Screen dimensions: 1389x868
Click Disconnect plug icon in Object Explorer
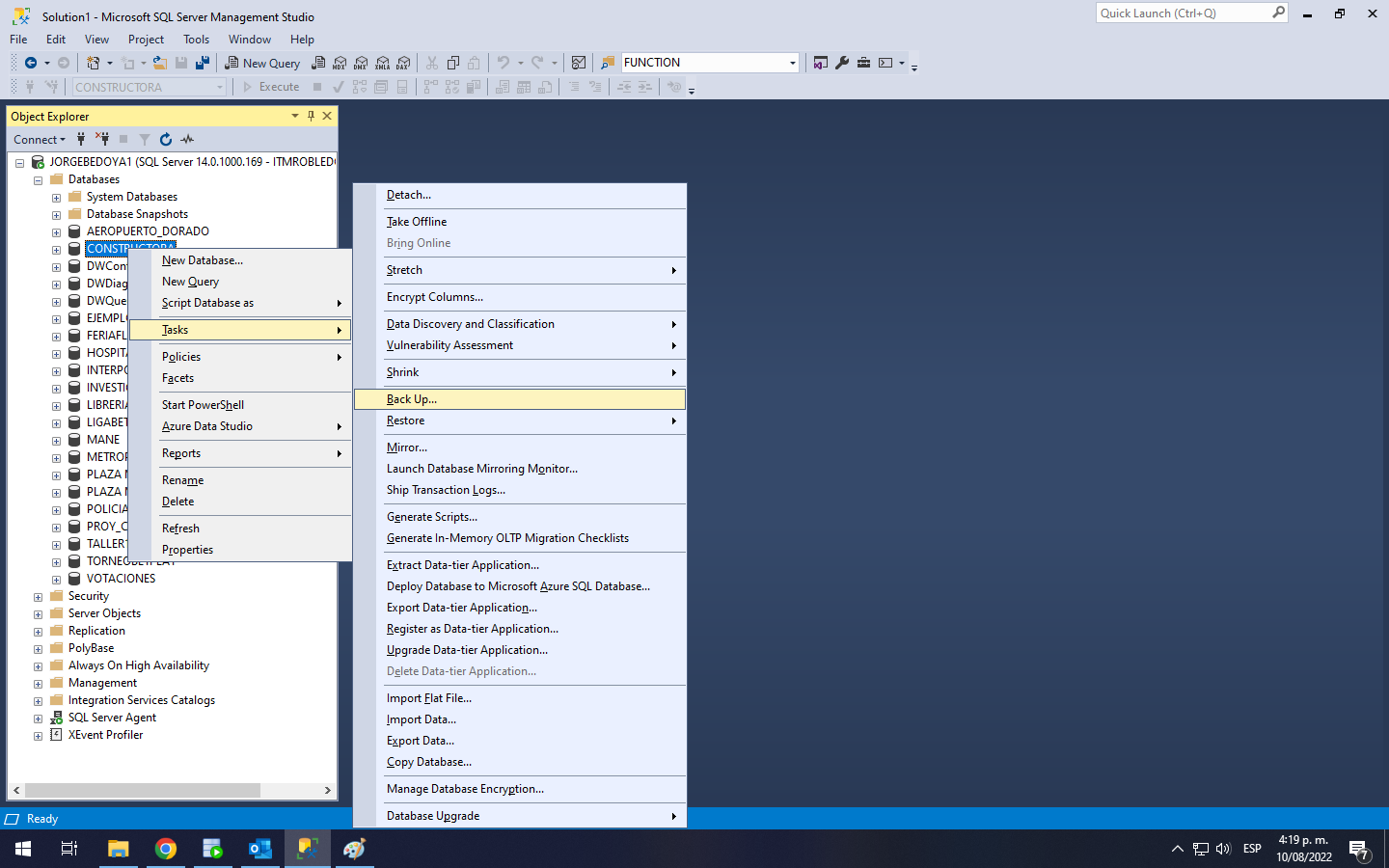(102, 139)
